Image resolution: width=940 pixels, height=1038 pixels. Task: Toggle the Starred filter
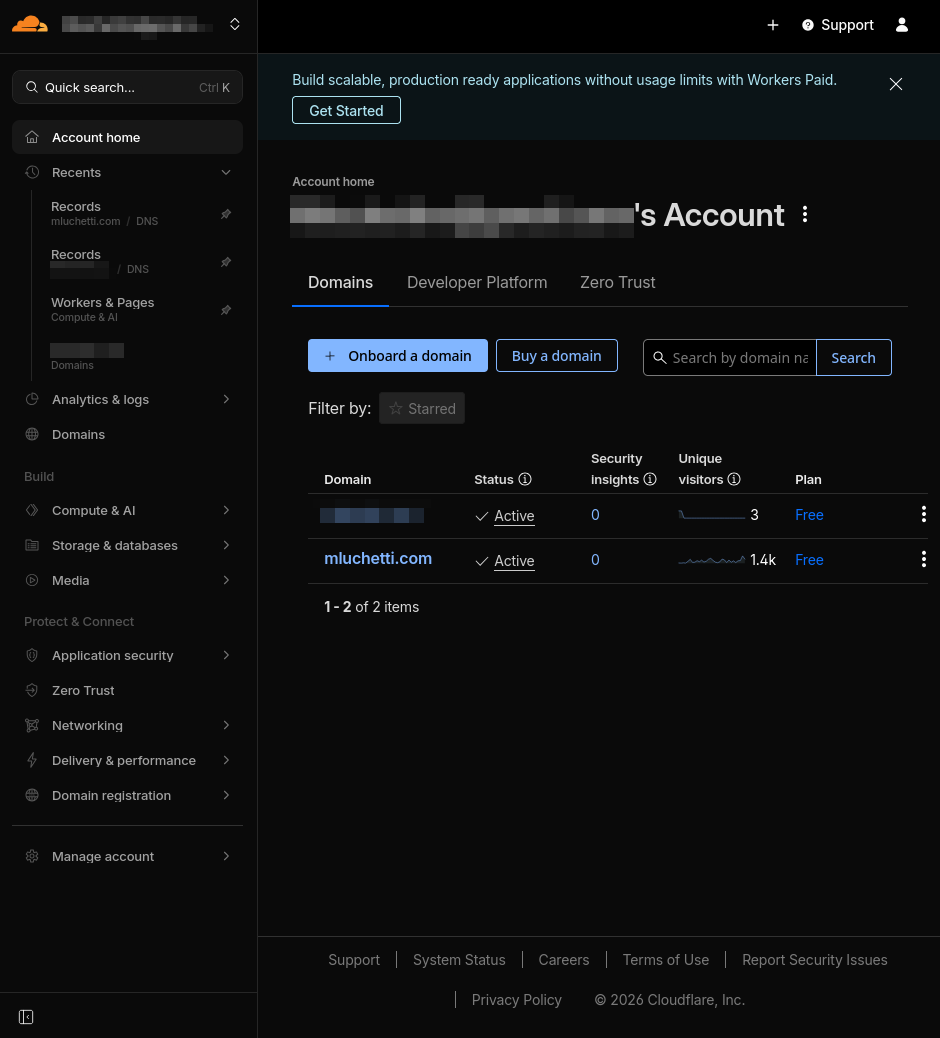coord(422,408)
